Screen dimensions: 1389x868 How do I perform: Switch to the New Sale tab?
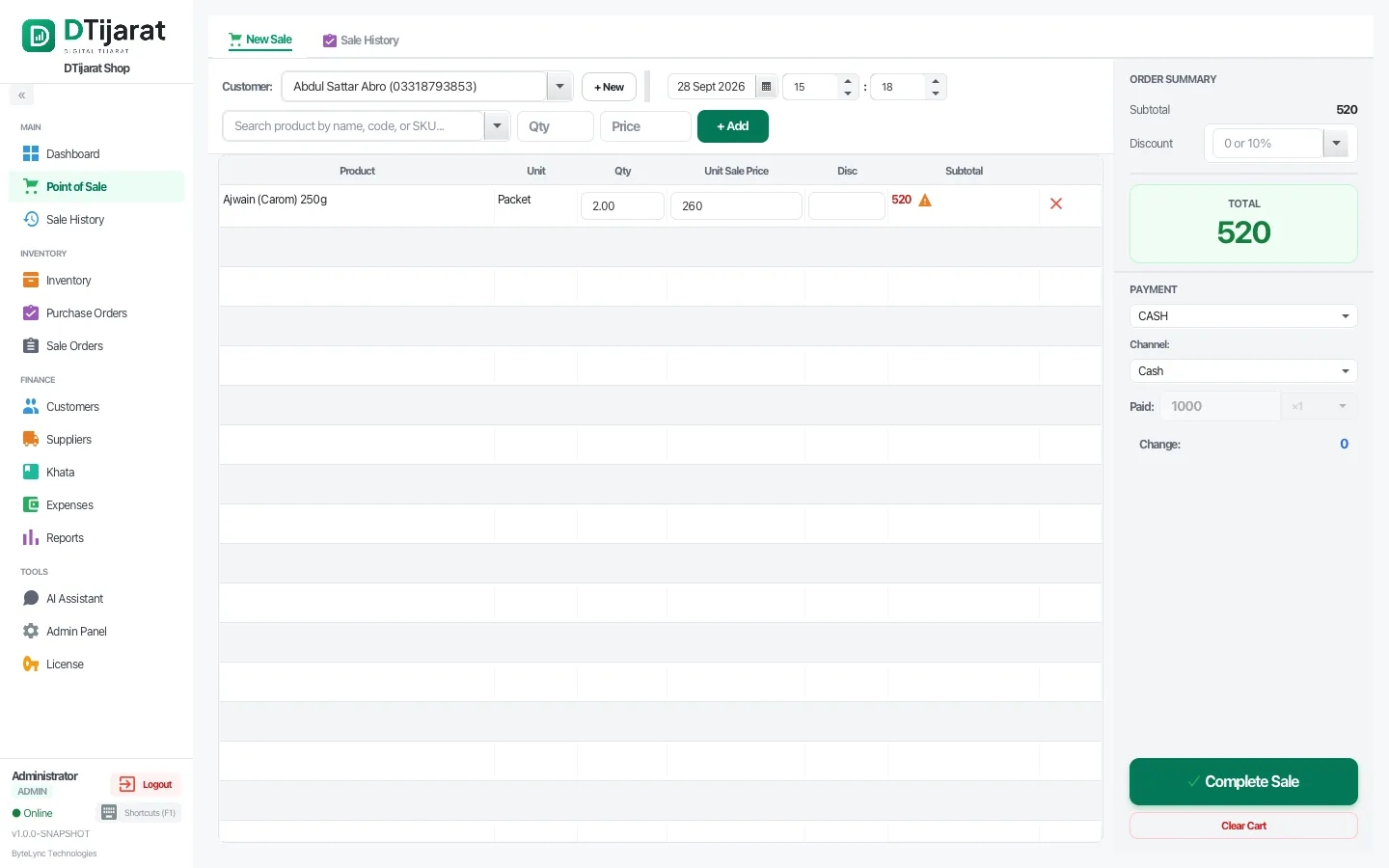click(x=260, y=40)
